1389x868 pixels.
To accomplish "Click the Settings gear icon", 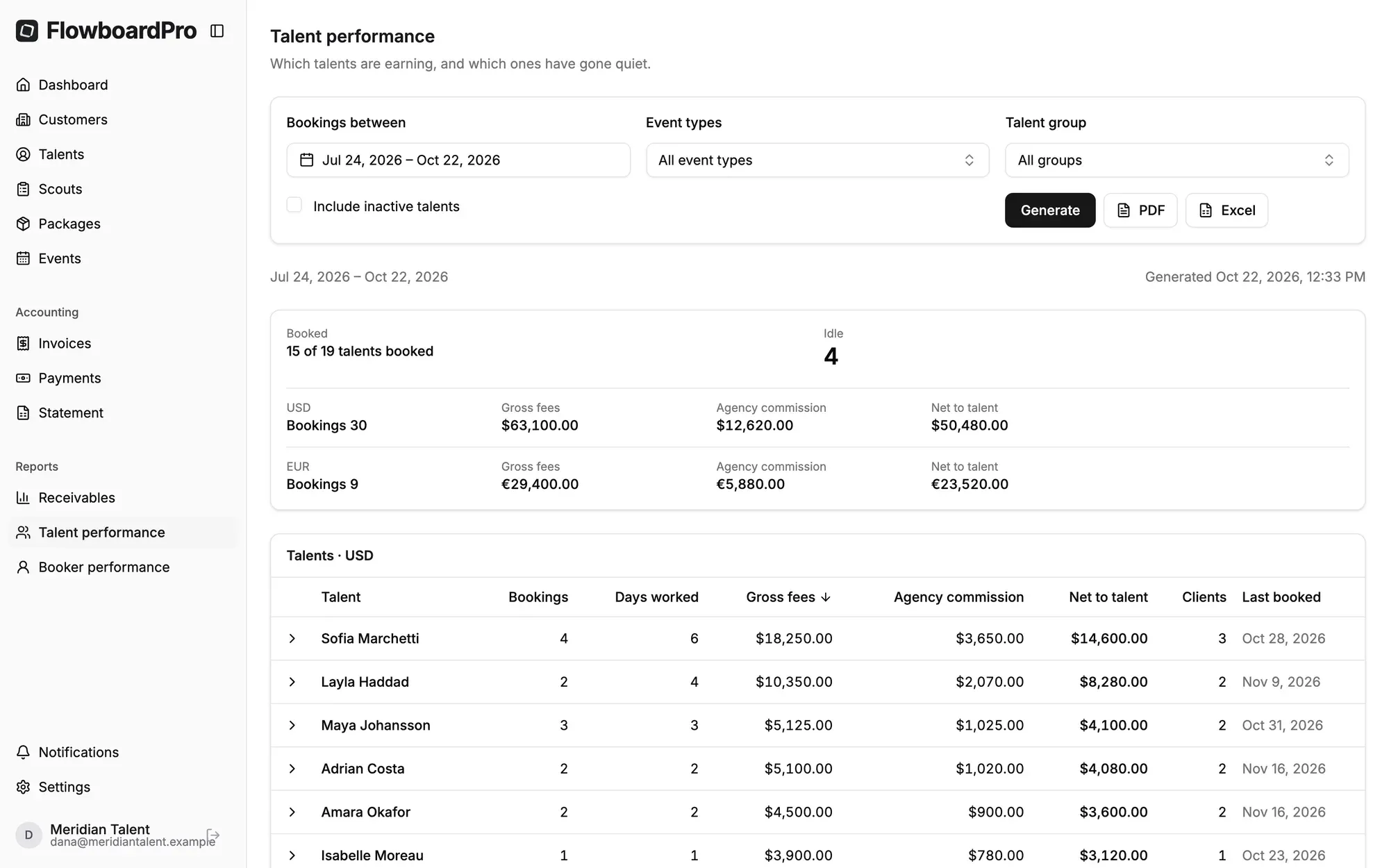I will [24, 787].
